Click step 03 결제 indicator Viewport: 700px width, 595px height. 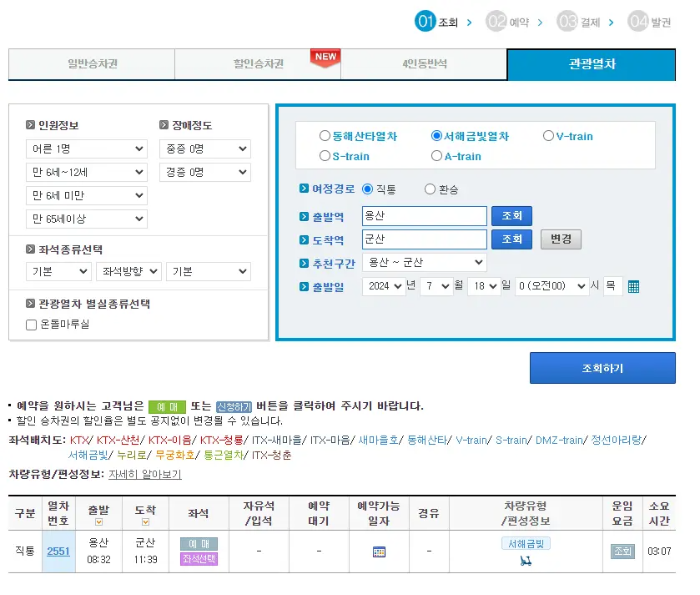click(x=579, y=21)
